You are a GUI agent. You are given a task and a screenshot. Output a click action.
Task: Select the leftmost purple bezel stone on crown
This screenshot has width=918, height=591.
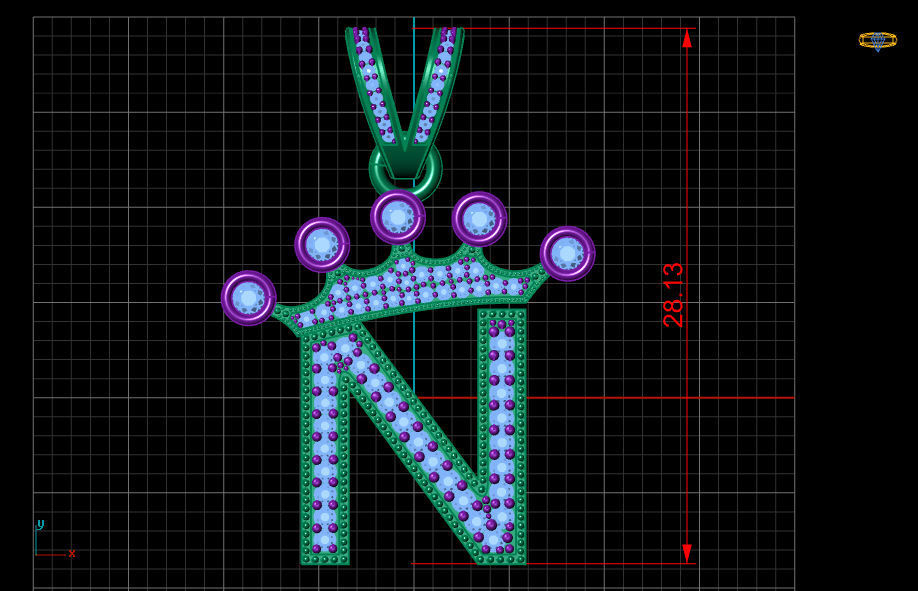[249, 298]
